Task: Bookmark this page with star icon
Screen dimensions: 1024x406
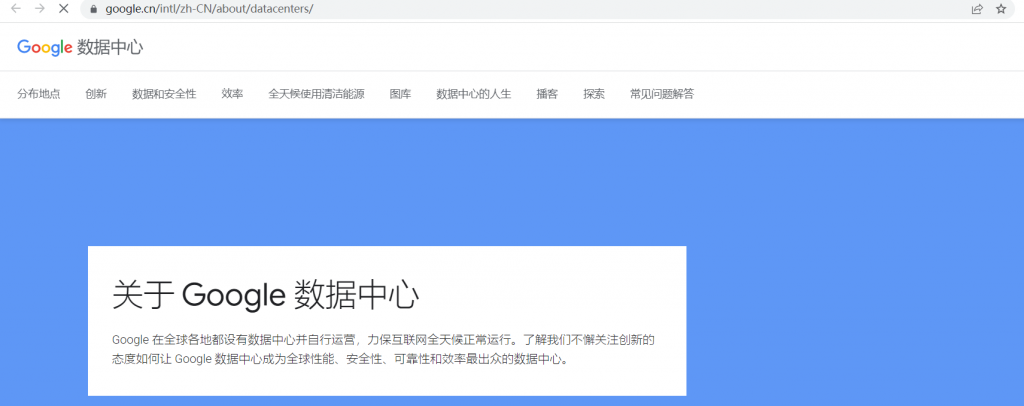Action: [1001, 9]
